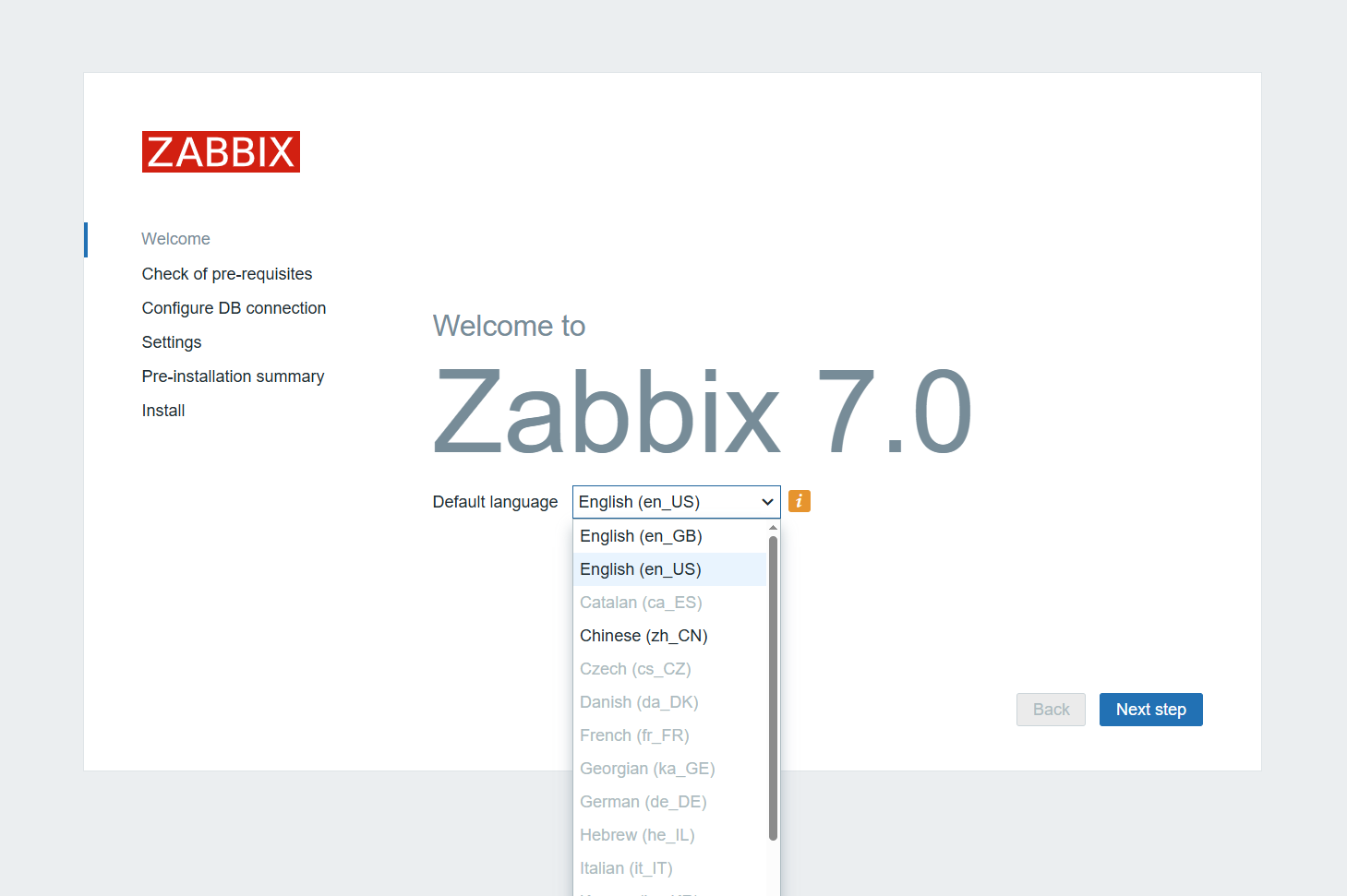Click the scroll up arrow in language list

point(773,528)
